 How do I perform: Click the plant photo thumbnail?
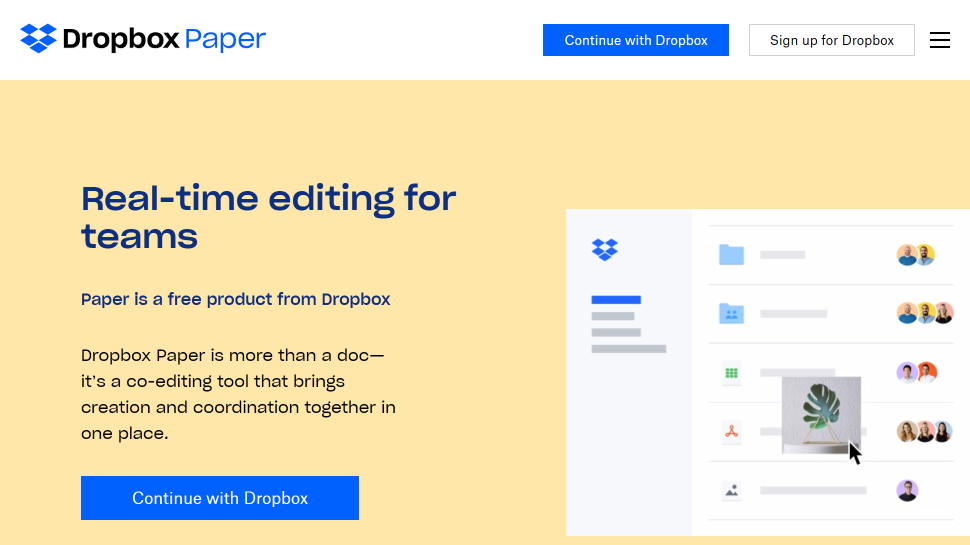821,414
